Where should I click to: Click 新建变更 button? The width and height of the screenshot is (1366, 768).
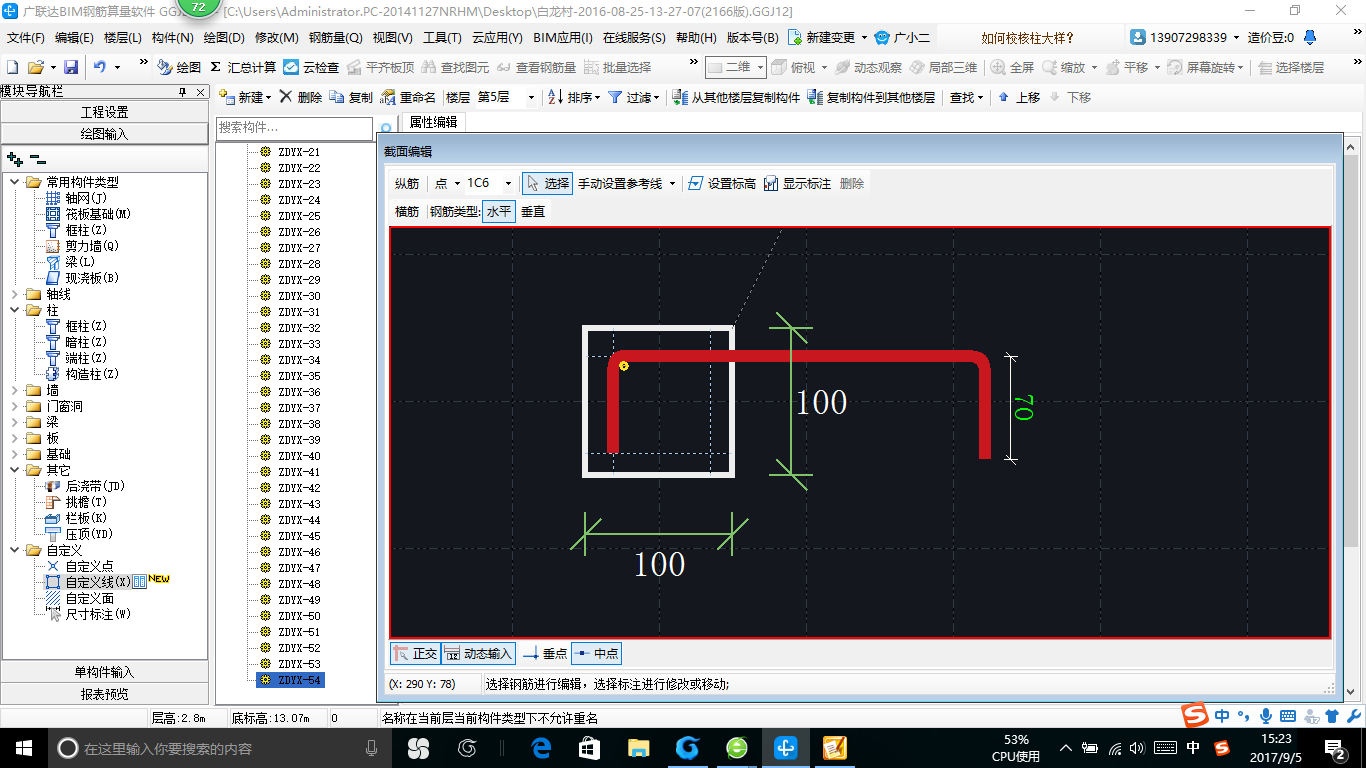[x=829, y=37]
